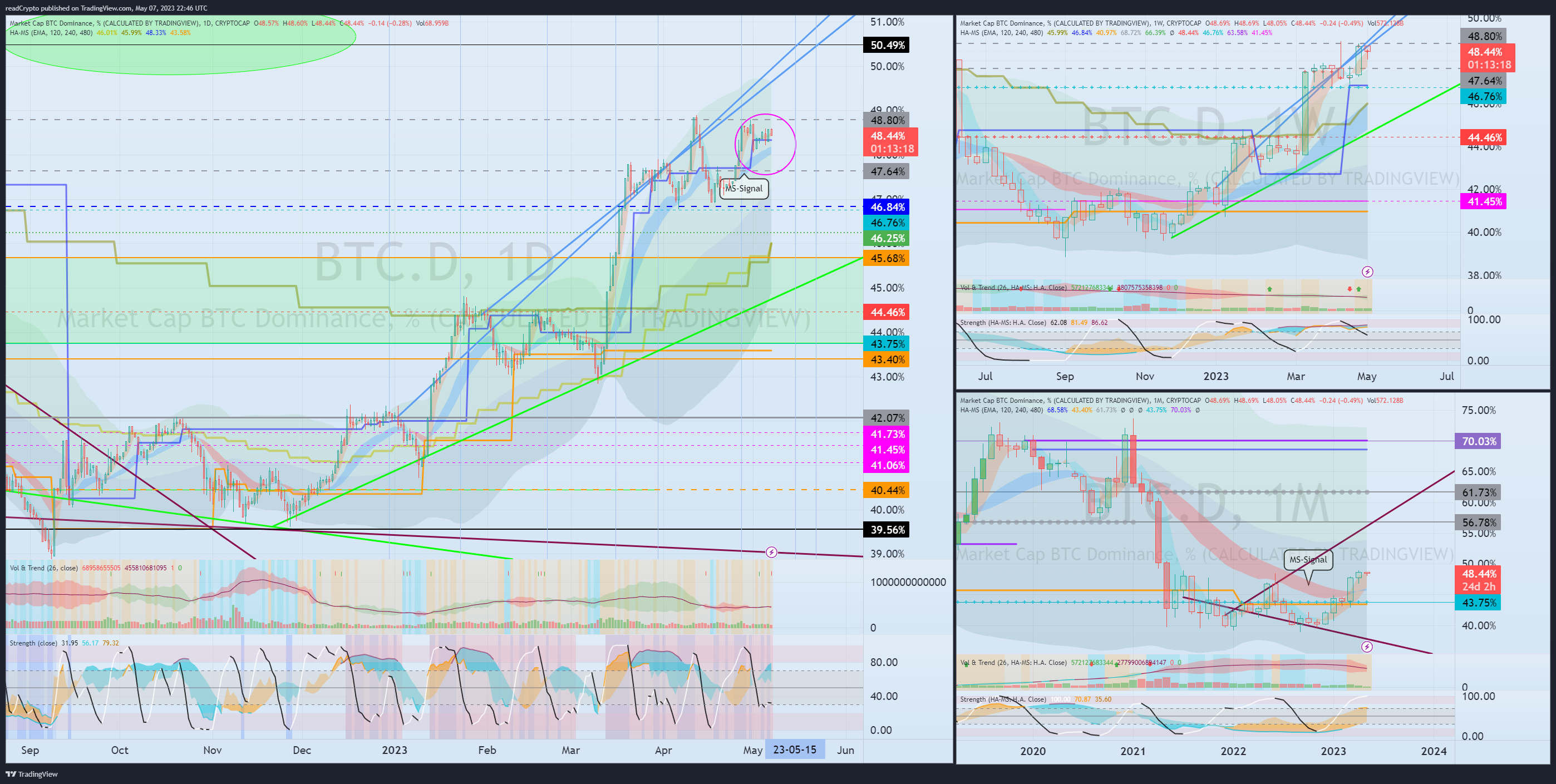Click the HA-MS indicator legend on weekly chart
The image size is (1556, 784).
coord(1116,33)
